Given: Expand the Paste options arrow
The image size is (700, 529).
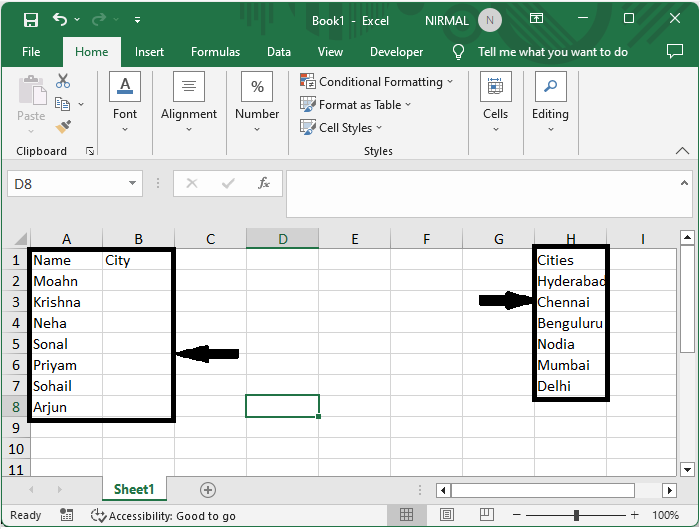Looking at the screenshot, I should click(x=31, y=131).
